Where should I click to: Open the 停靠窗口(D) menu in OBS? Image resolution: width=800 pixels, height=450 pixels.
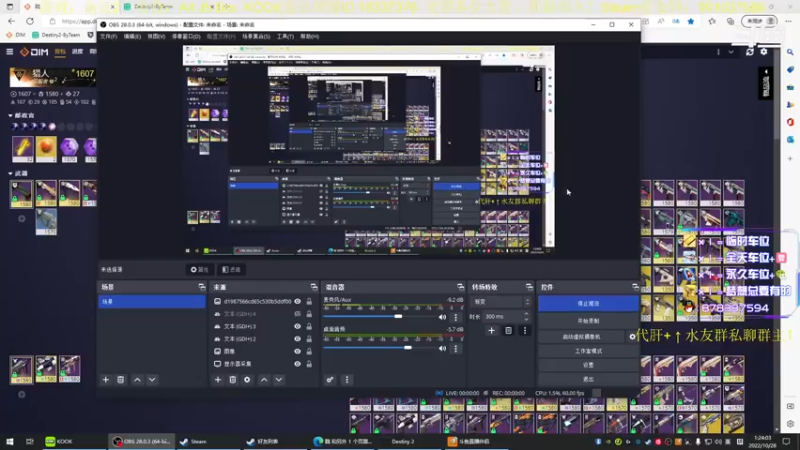[186, 37]
